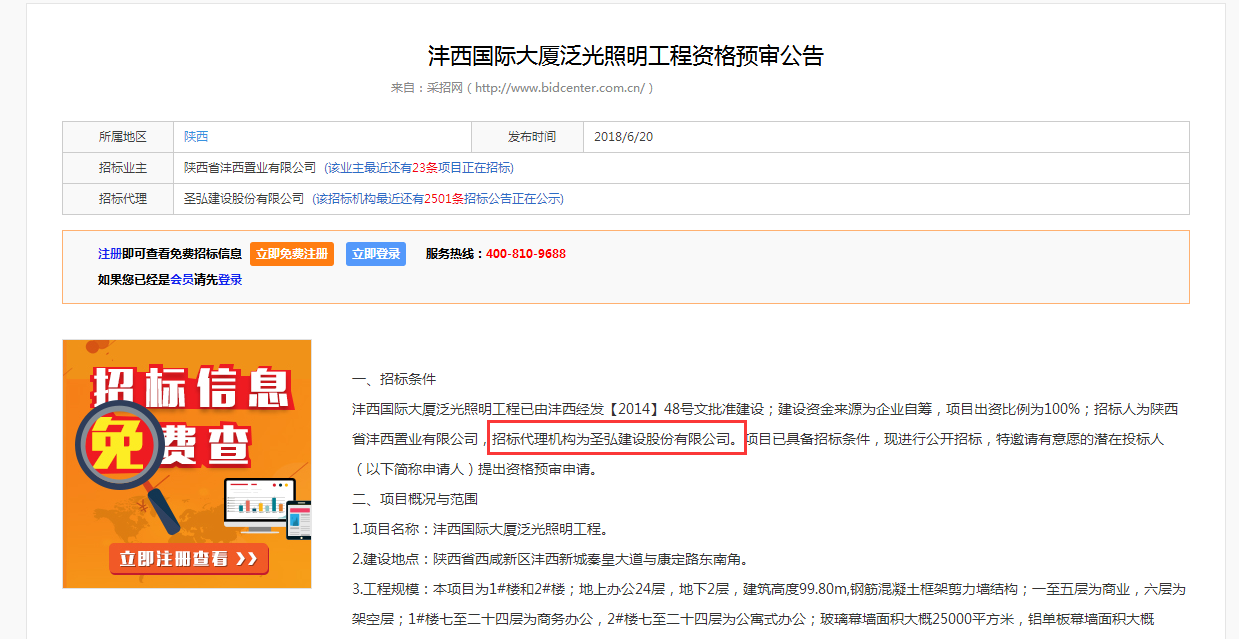
Task: Click 登录 link after 请先
Action: tap(230, 280)
